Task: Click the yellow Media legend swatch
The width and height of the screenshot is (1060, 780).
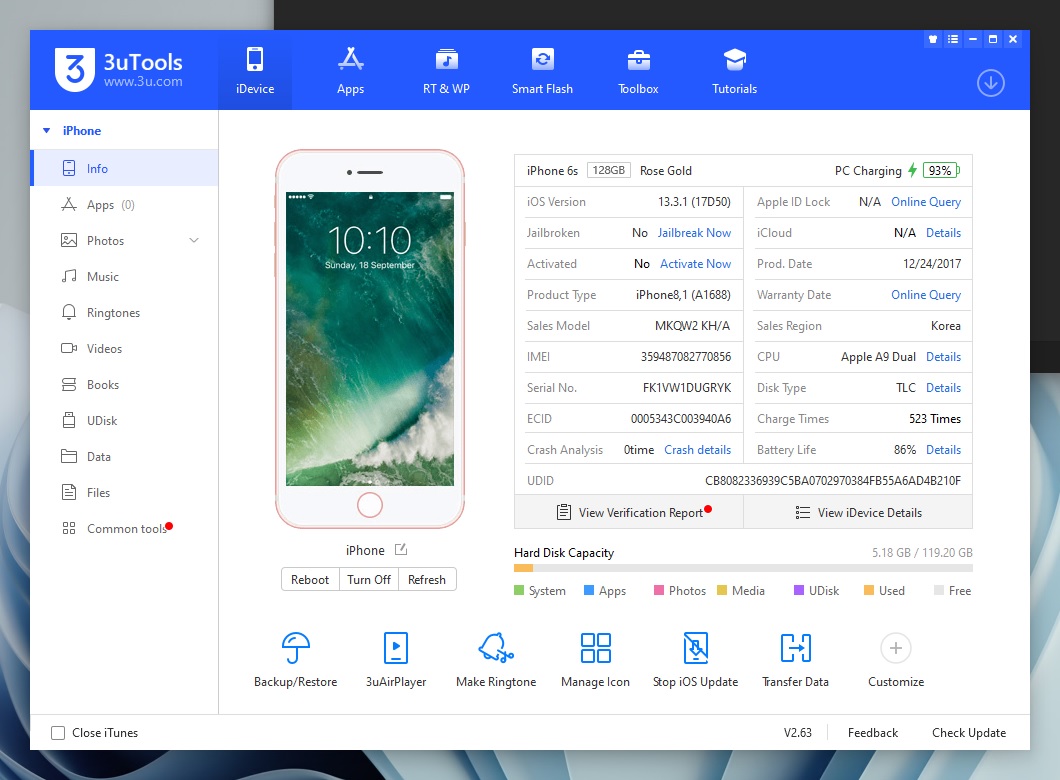Action: point(722,590)
